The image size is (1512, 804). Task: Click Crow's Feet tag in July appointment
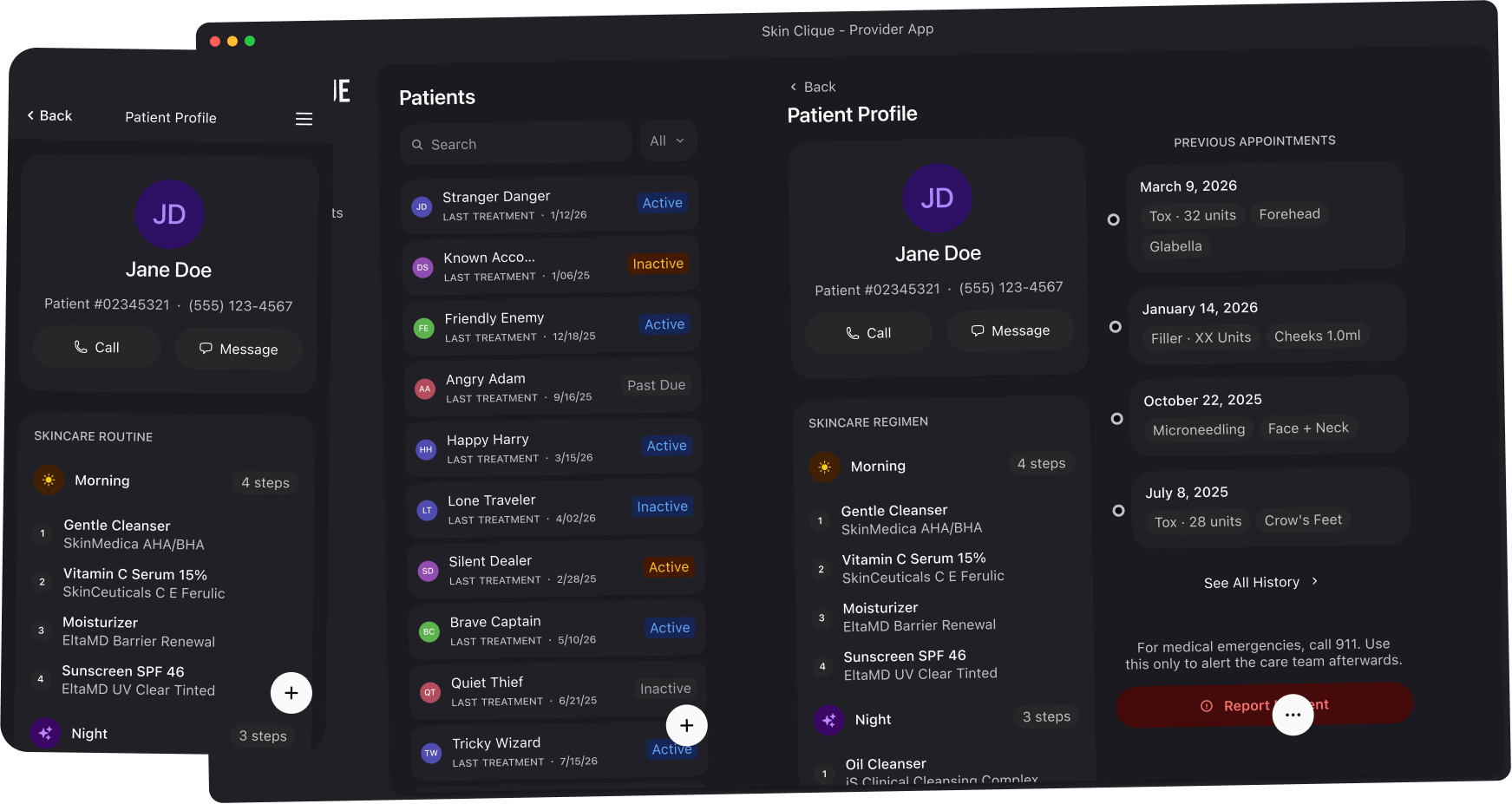(x=1303, y=520)
